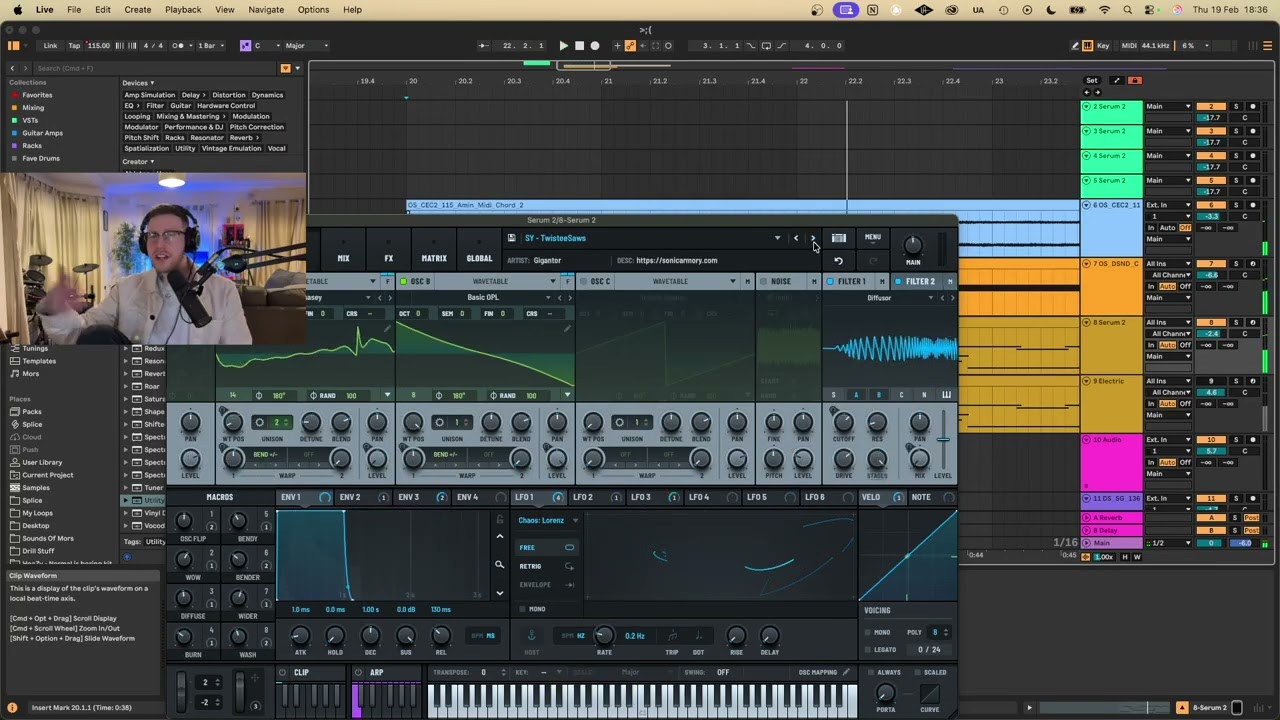
Task: Toggle the FILTER 2 enable switch
Action: pos(898,282)
